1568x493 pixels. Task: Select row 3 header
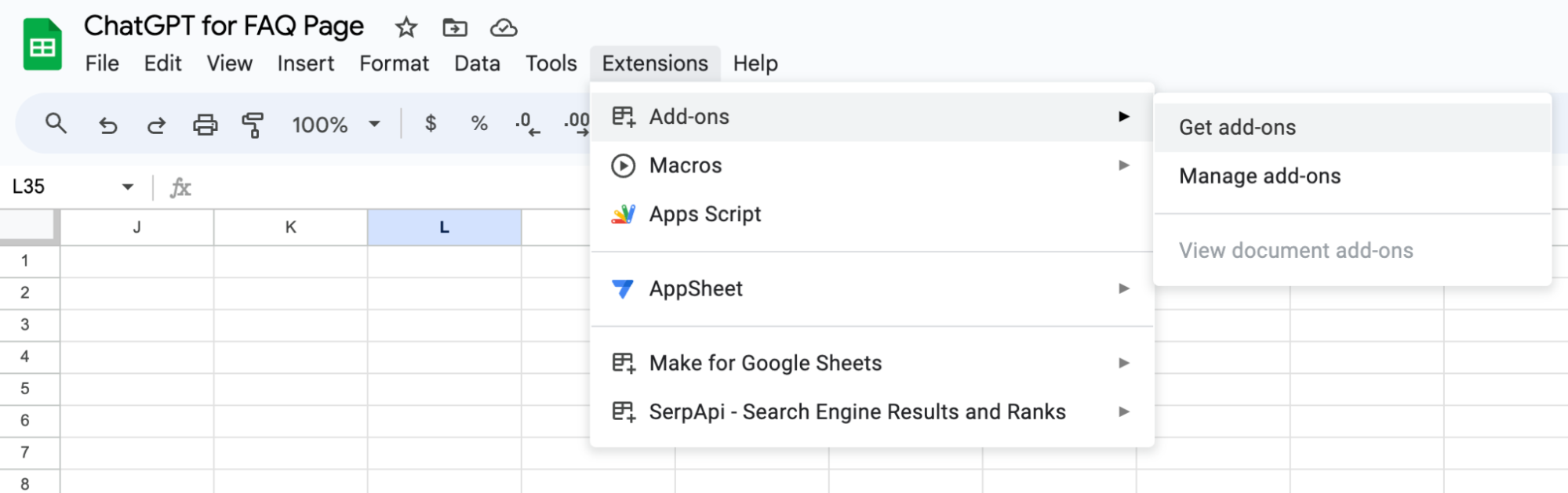(x=30, y=325)
